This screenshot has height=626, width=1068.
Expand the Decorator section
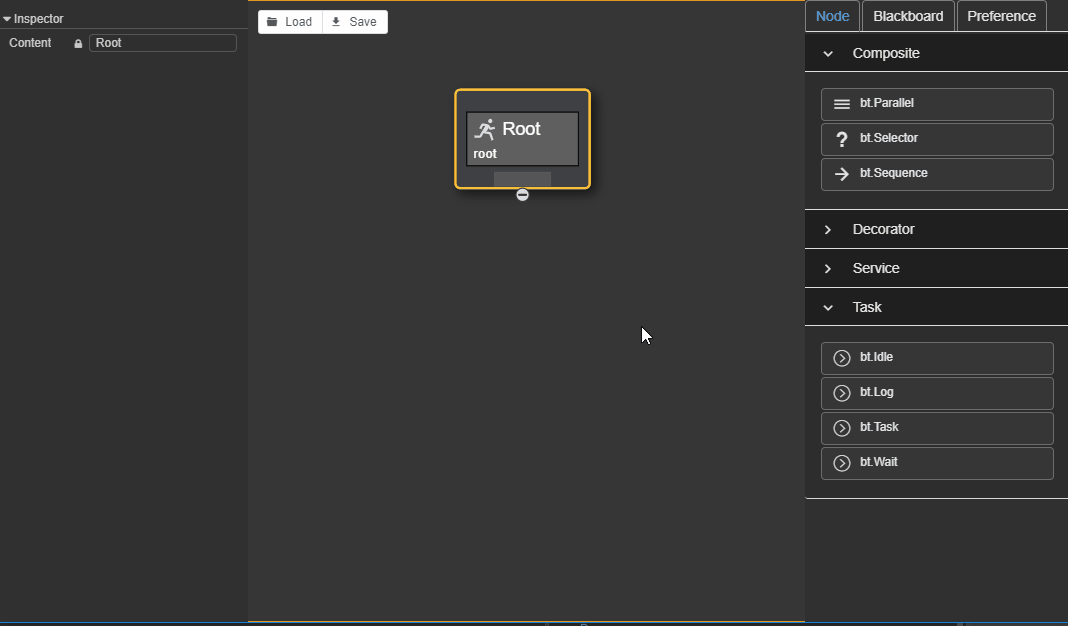828,230
